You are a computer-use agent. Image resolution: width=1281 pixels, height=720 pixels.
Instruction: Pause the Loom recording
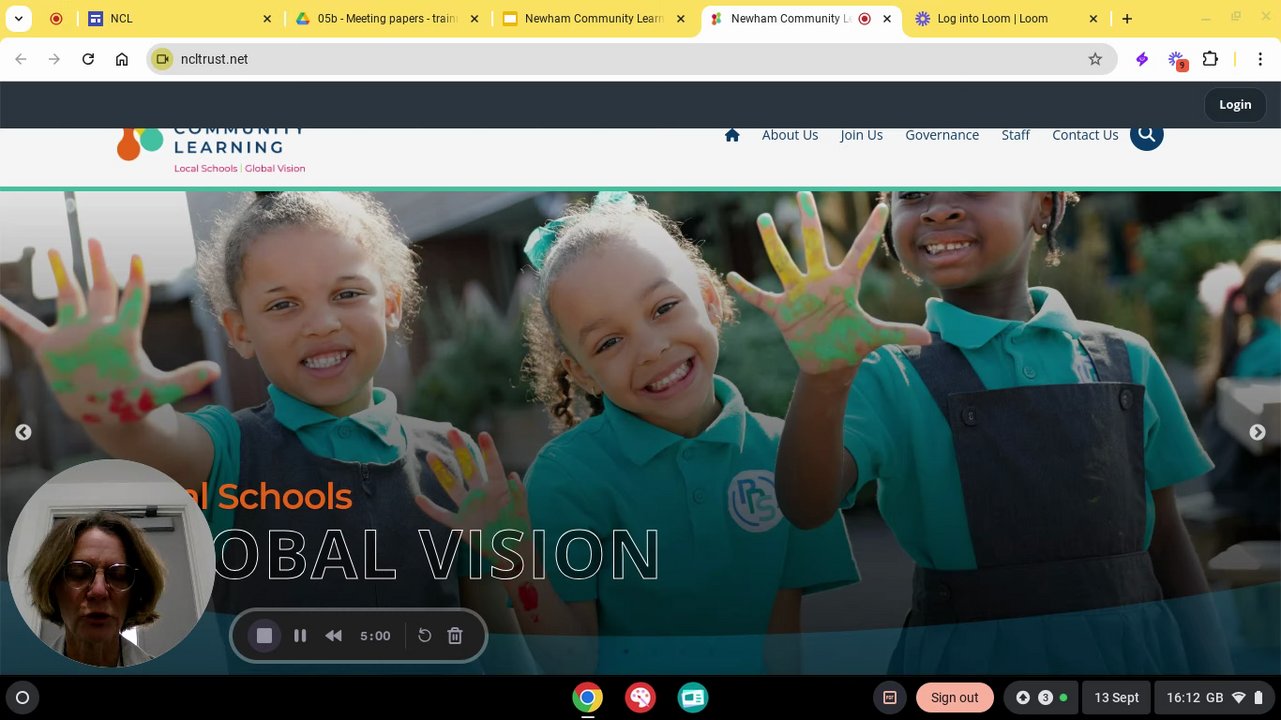(x=300, y=636)
